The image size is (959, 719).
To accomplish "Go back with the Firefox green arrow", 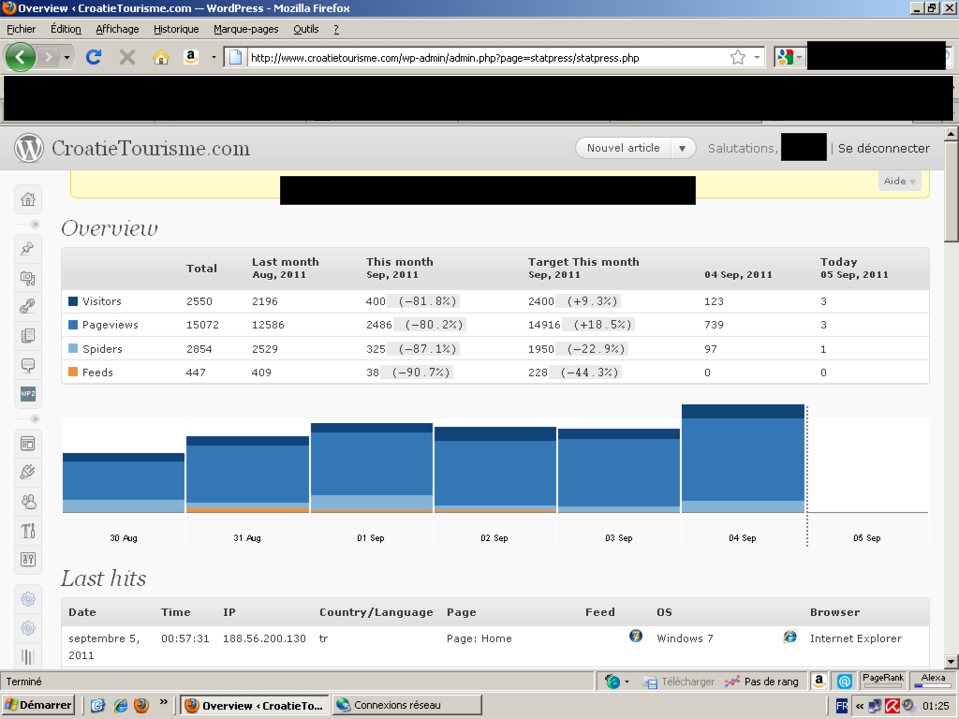I will pos(20,57).
